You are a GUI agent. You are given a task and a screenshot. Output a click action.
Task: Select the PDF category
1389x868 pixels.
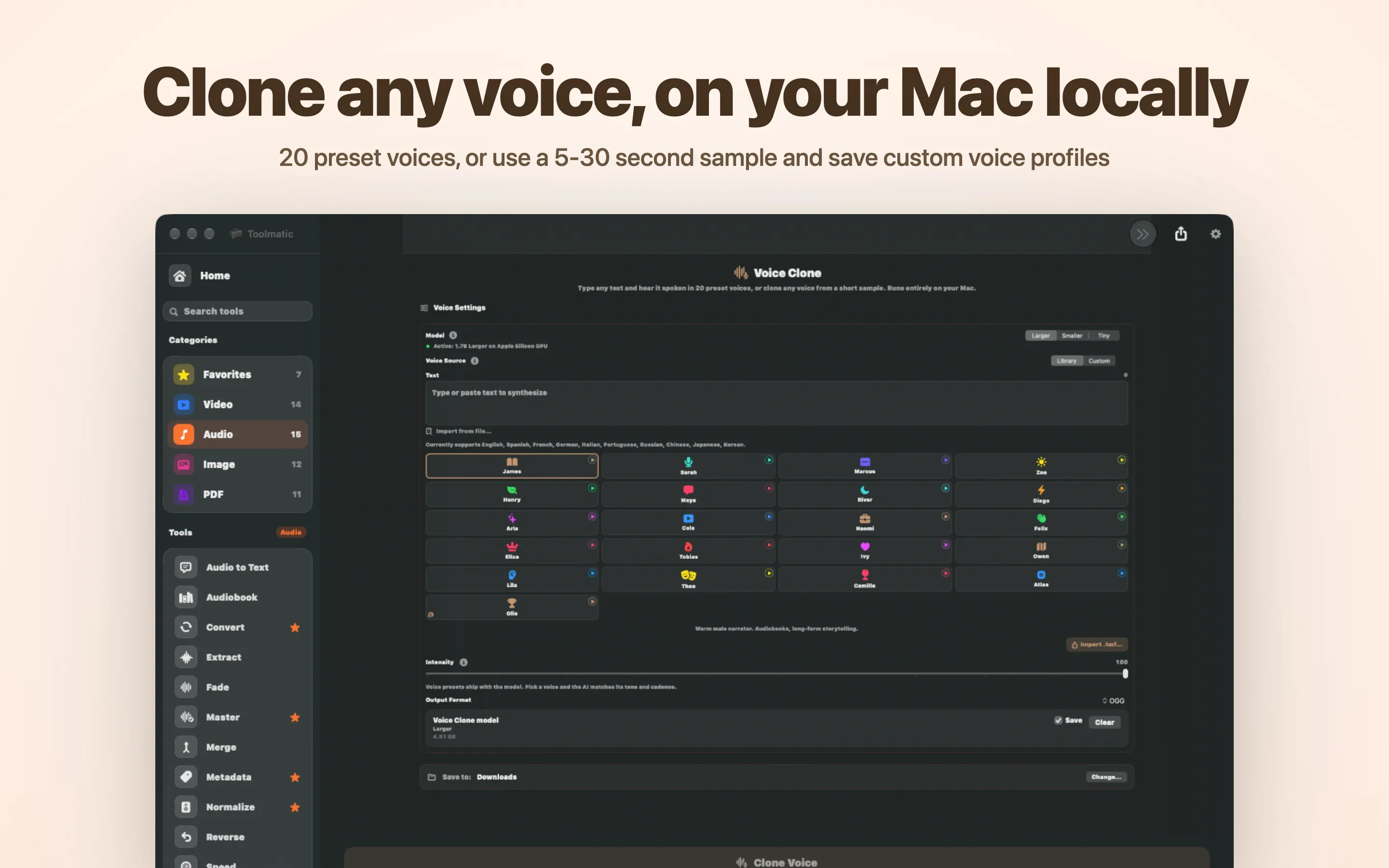pyautogui.click(x=238, y=494)
